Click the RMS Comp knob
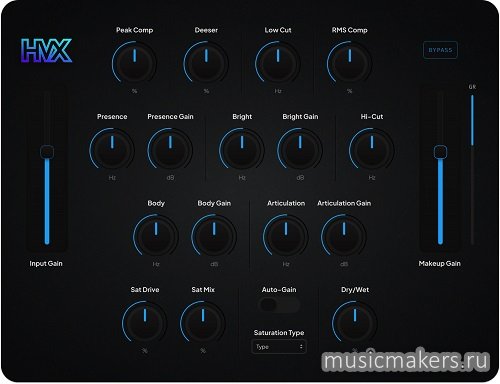This screenshot has width=500, height=384. point(350,63)
